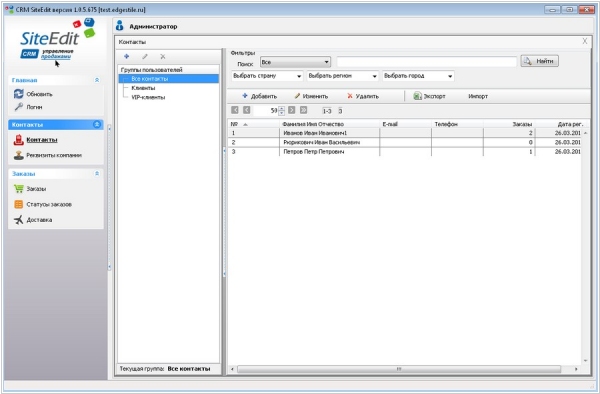Edit the group with the pencil icon

tap(145, 56)
